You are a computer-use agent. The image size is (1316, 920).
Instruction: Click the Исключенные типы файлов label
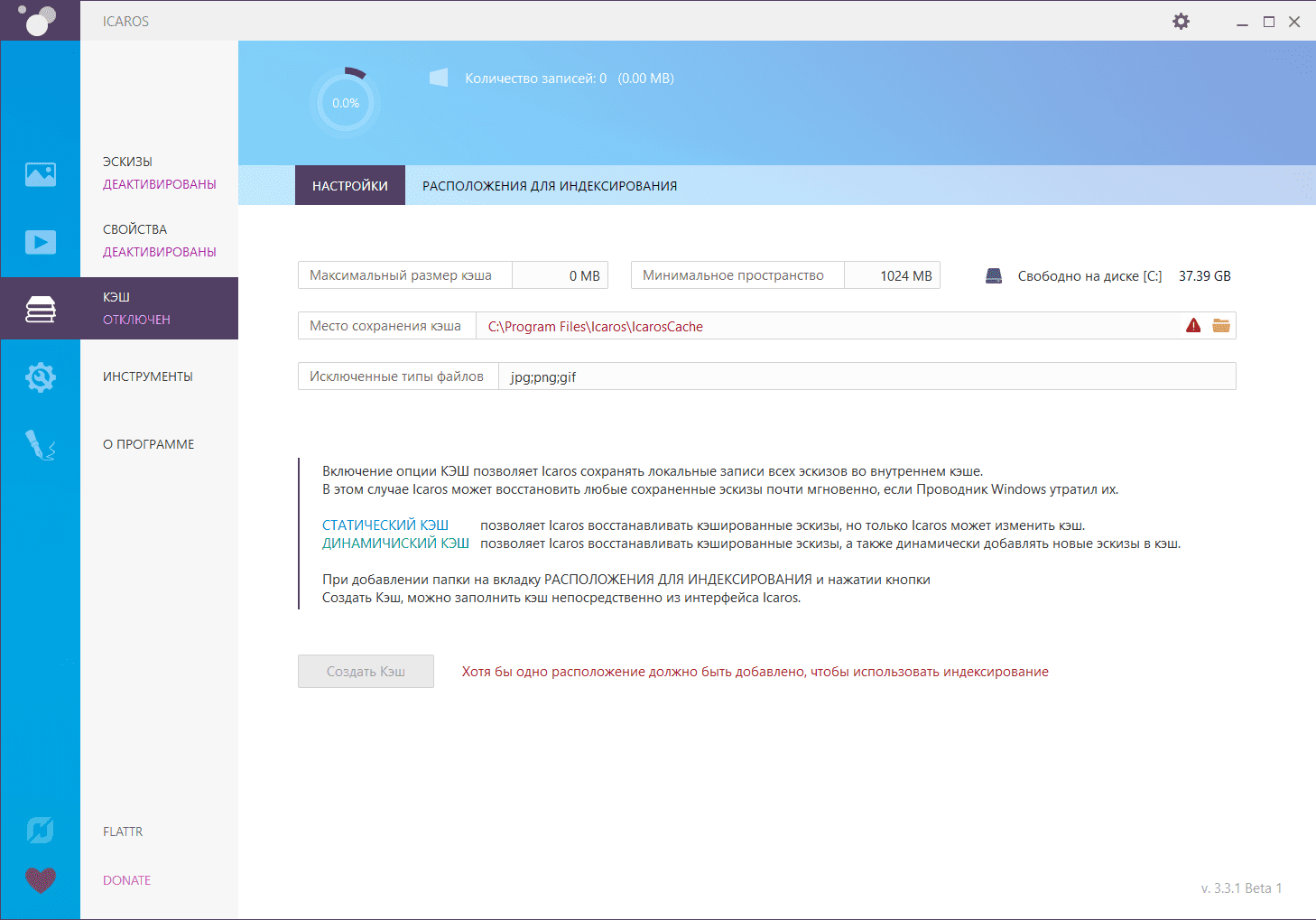point(396,376)
